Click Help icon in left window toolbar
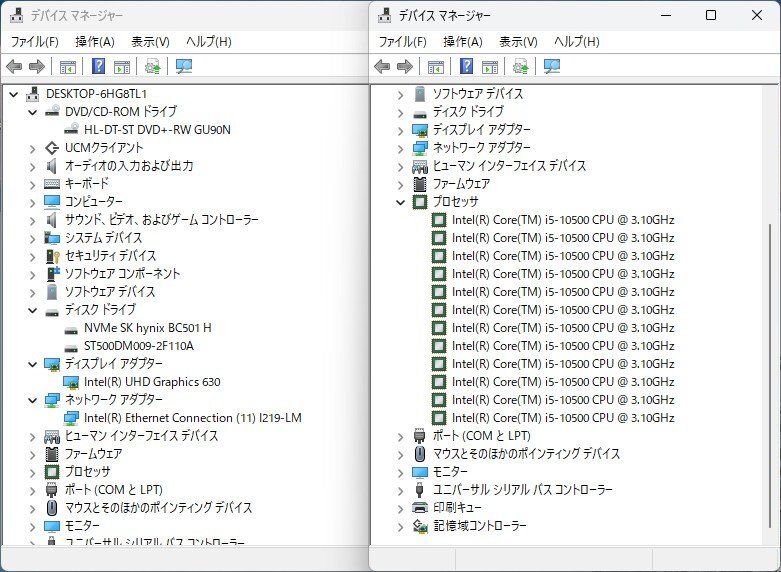The height and width of the screenshot is (572, 781). (x=99, y=66)
